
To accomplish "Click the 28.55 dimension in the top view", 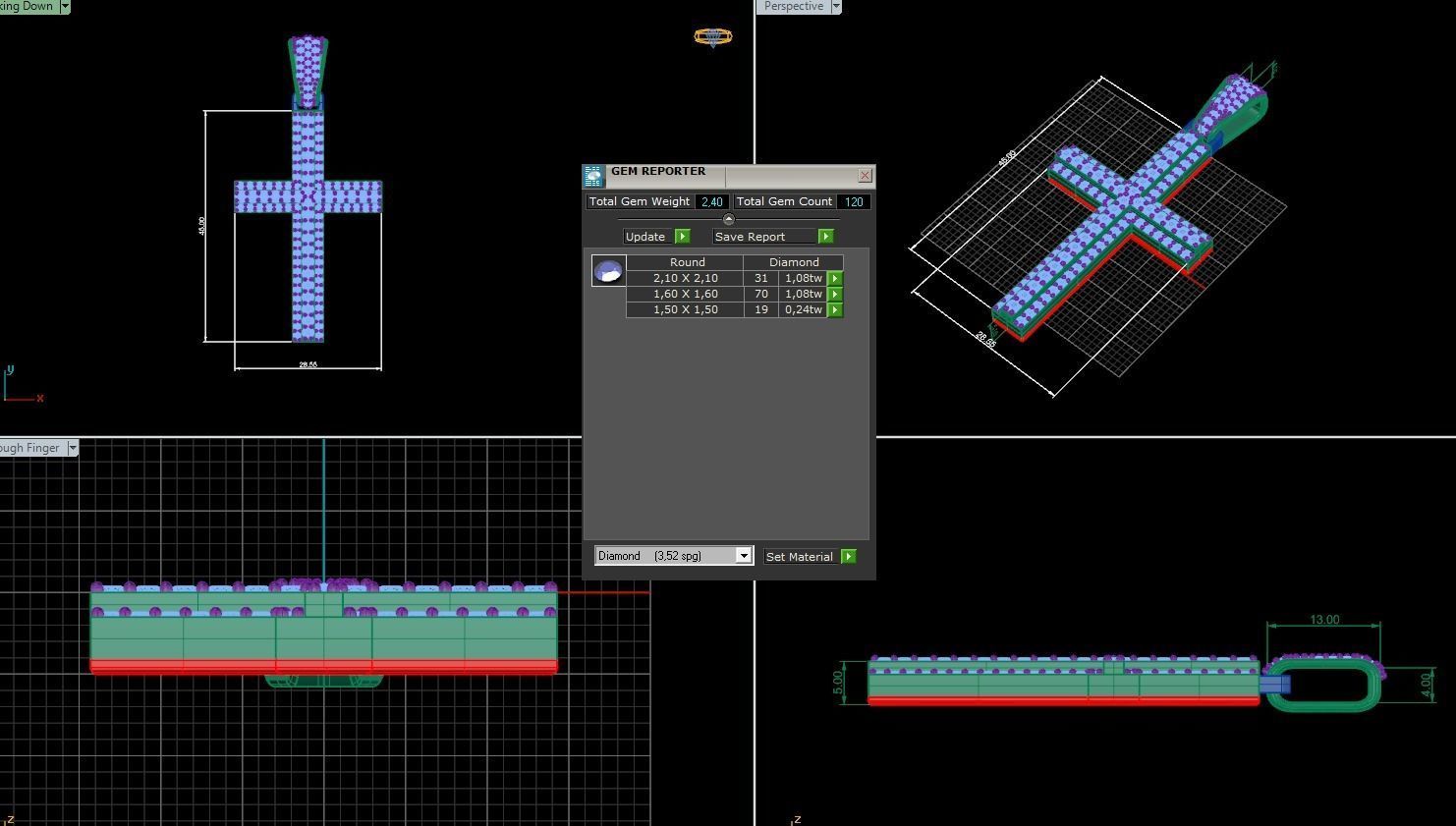I will tap(308, 364).
